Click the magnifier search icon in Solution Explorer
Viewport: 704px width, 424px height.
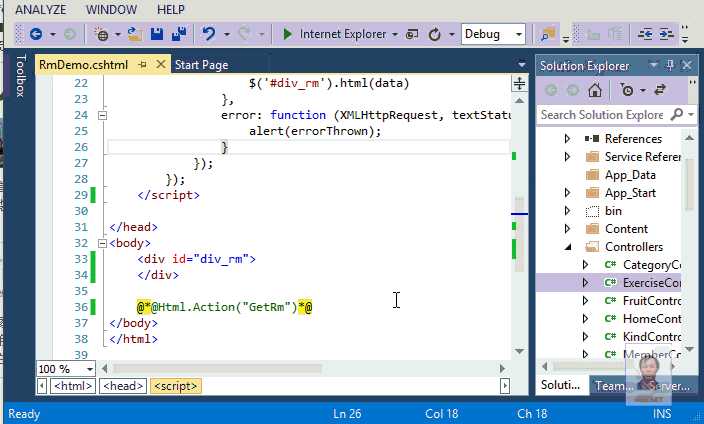pyautogui.click(x=676, y=115)
